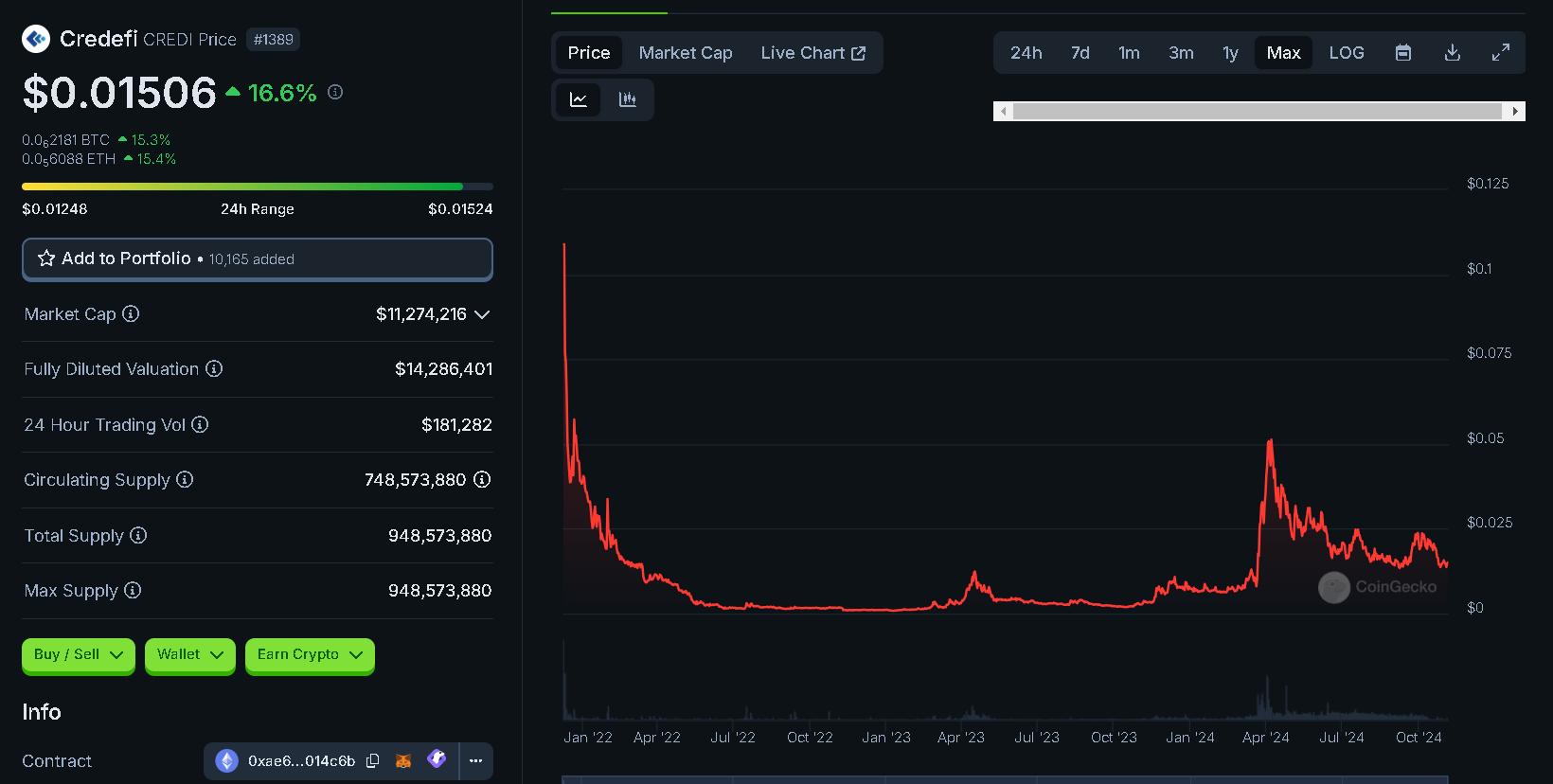Set chart range to Max

coord(1283,53)
